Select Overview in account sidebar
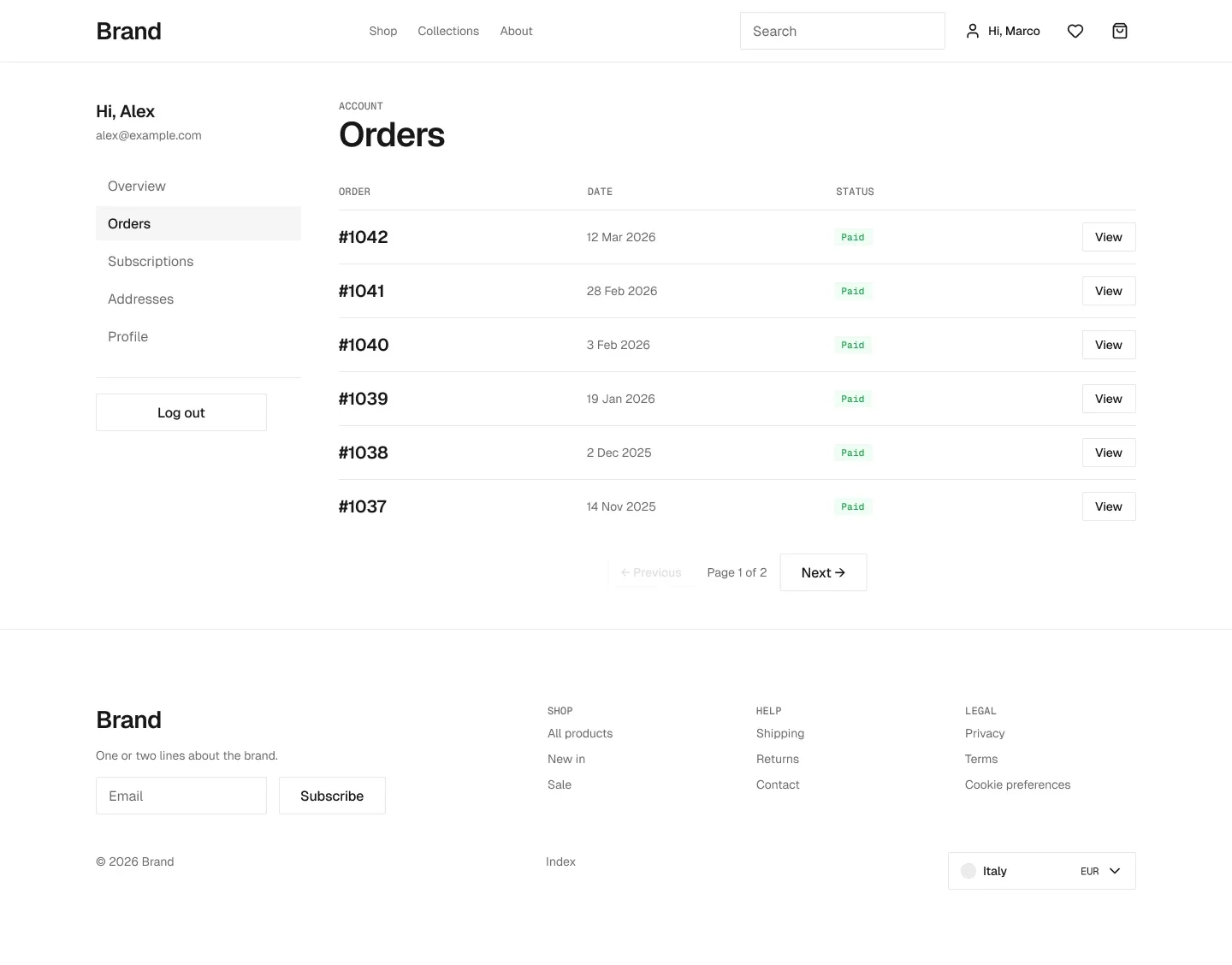 [x=198, y=186]
